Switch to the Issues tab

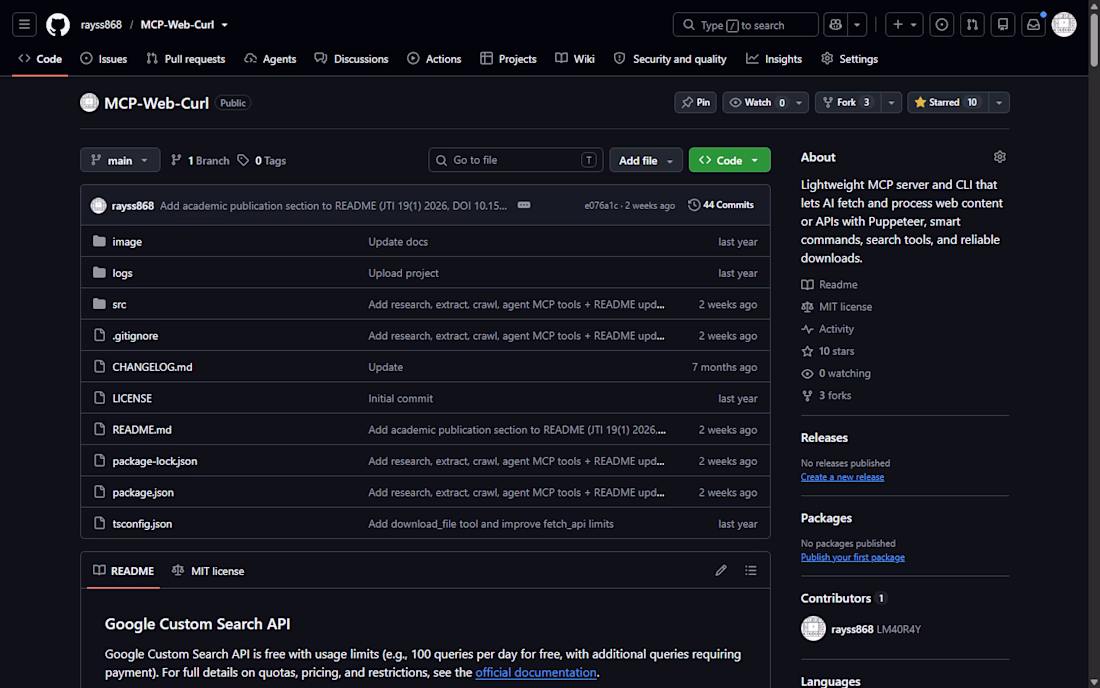(x=104, y=59)
